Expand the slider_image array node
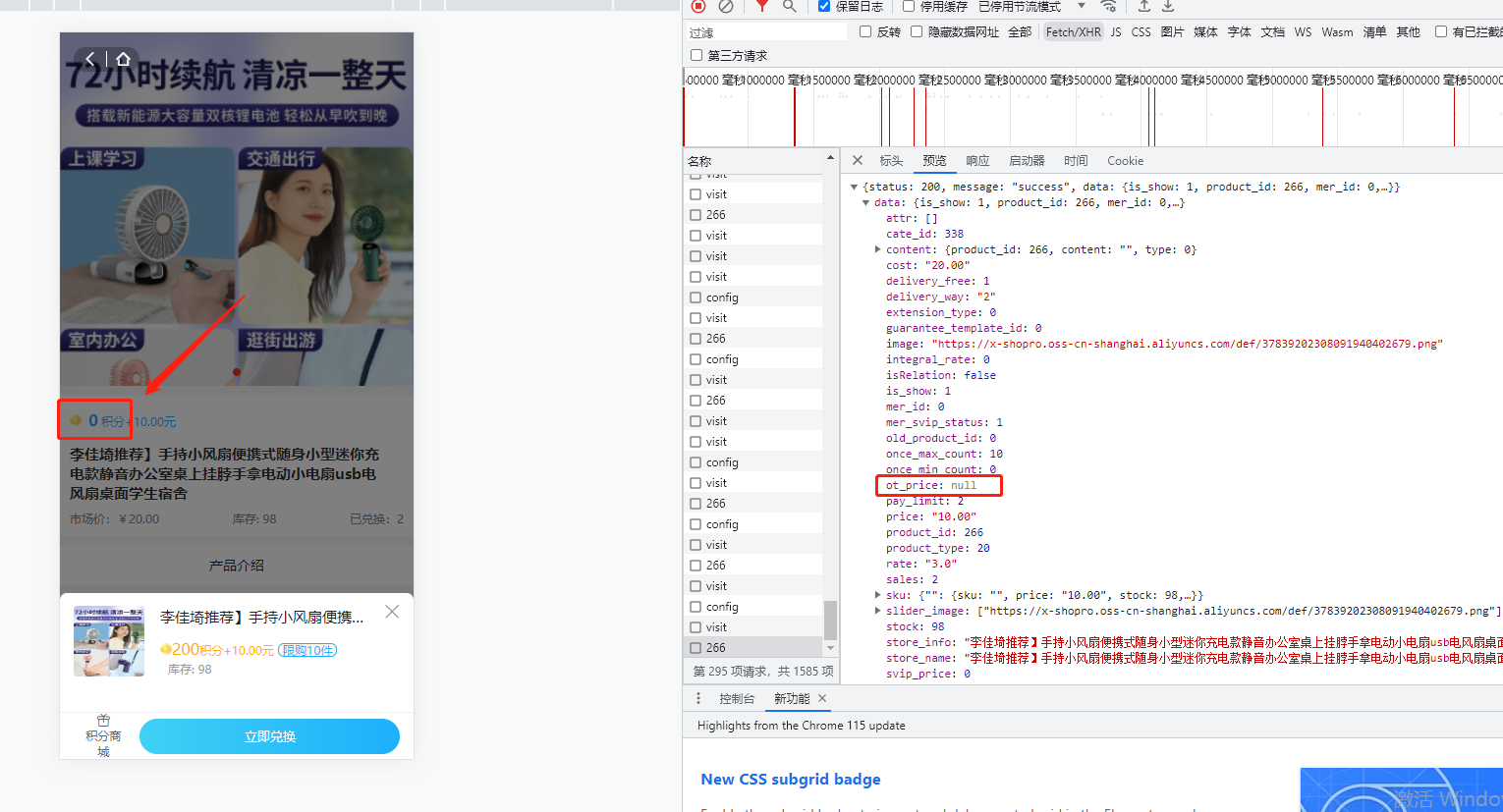Screen dimensions: 1503x812 tap(877, 611)
